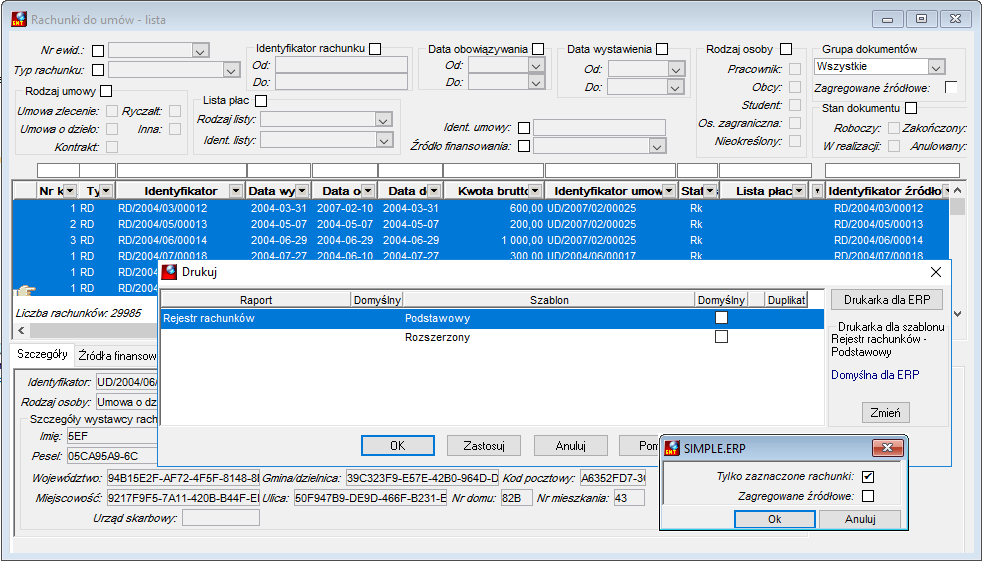The image size is (983, 562).
Task: Tick the Domyślny checkbox for Rozszerzony template
Action: point(722,337)
